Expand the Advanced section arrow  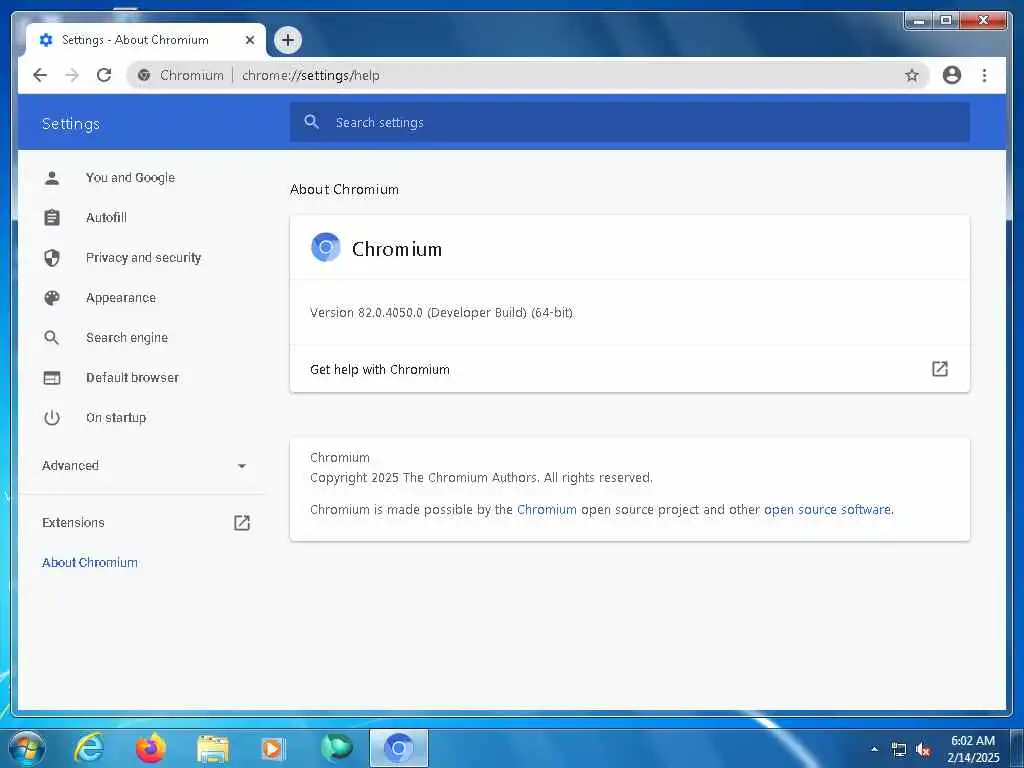coord(242,466)
